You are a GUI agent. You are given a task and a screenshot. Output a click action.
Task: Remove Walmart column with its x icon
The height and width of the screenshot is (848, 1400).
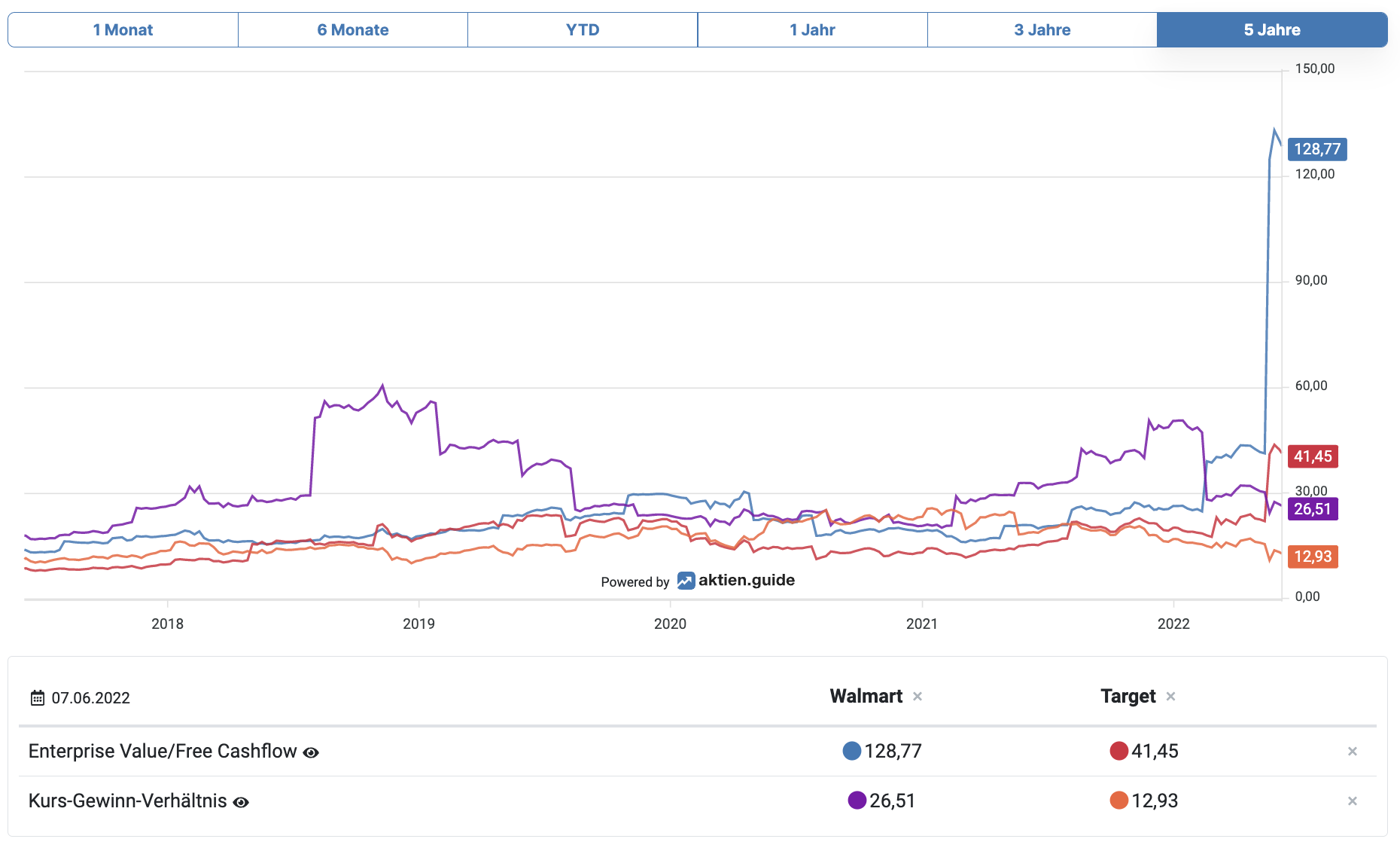pyautogui.click(x=918, y=697)
